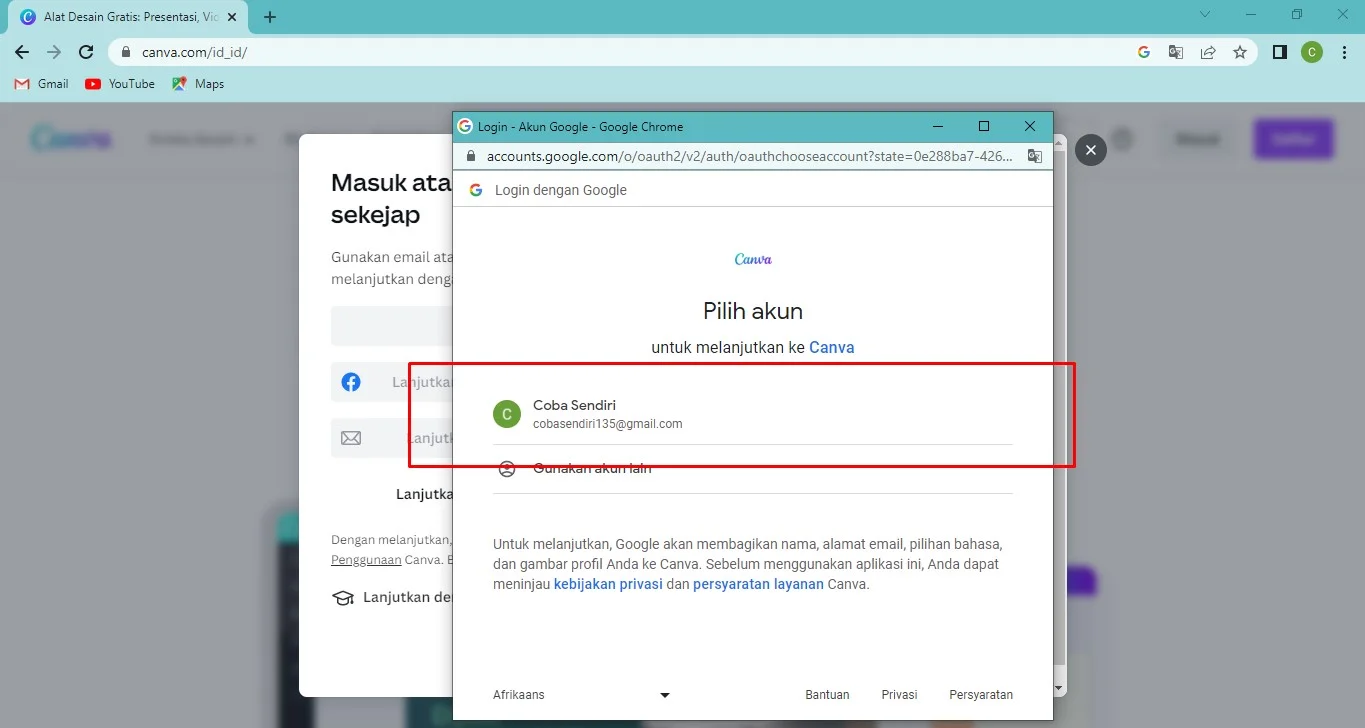Go back using the browser back arrow
Viewport: 1365px width, 728px height.
click(22, 52)
